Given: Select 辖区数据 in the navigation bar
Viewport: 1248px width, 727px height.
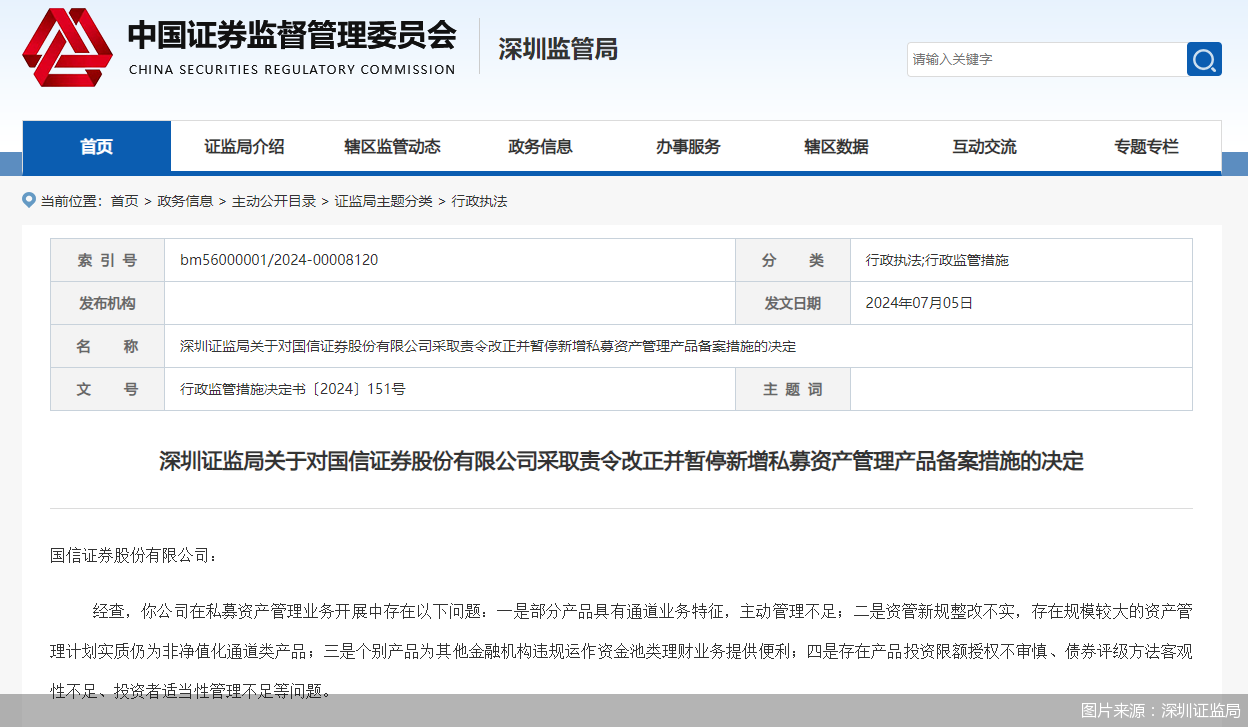Looking at the screenshot, I should [x=837, y=147].
